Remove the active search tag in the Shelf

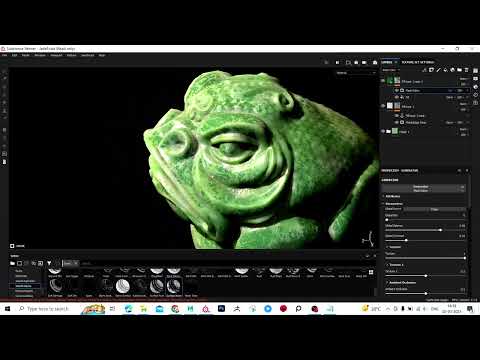click(76, 263)
